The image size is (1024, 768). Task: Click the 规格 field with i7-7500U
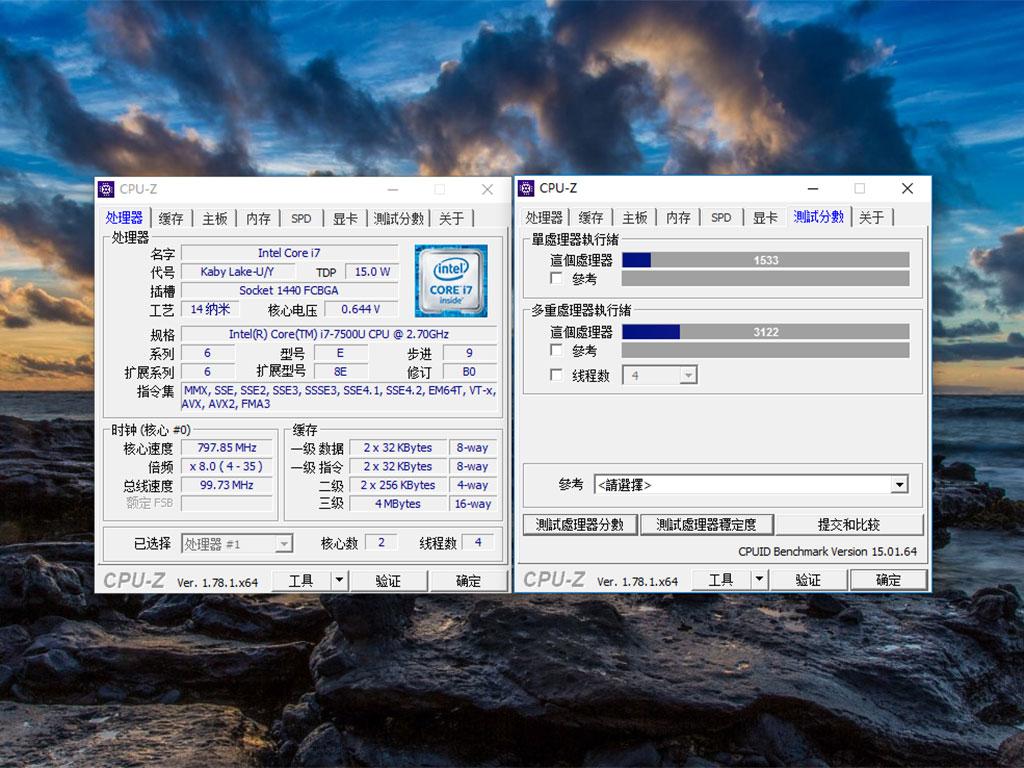(x=339, y=334)
